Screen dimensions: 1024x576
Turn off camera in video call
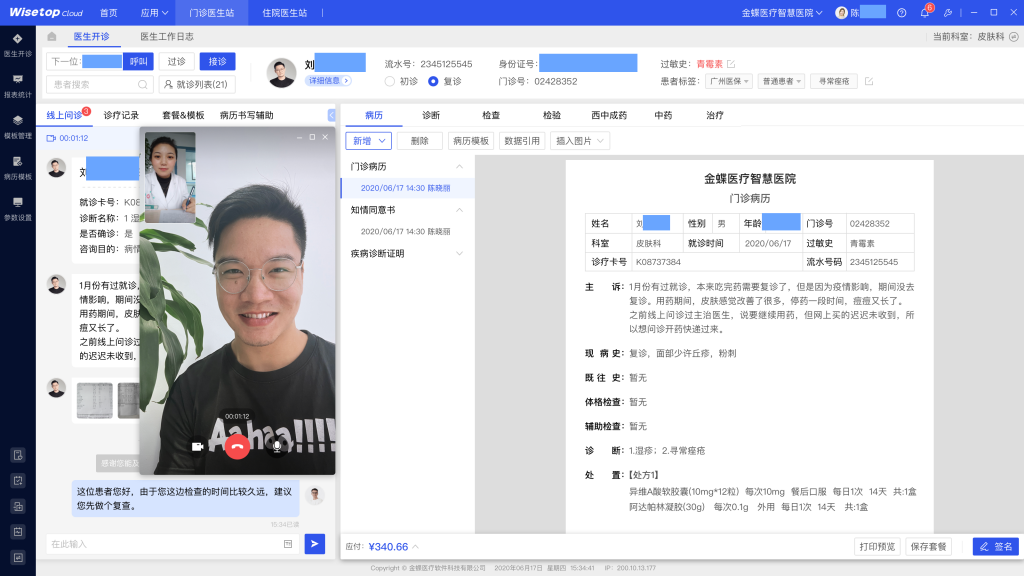click(198, 446)
